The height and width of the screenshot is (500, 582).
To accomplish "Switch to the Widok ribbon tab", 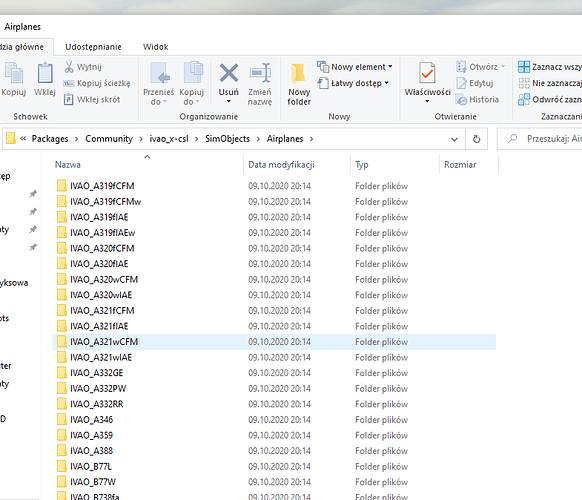I will tap(156, 47).
